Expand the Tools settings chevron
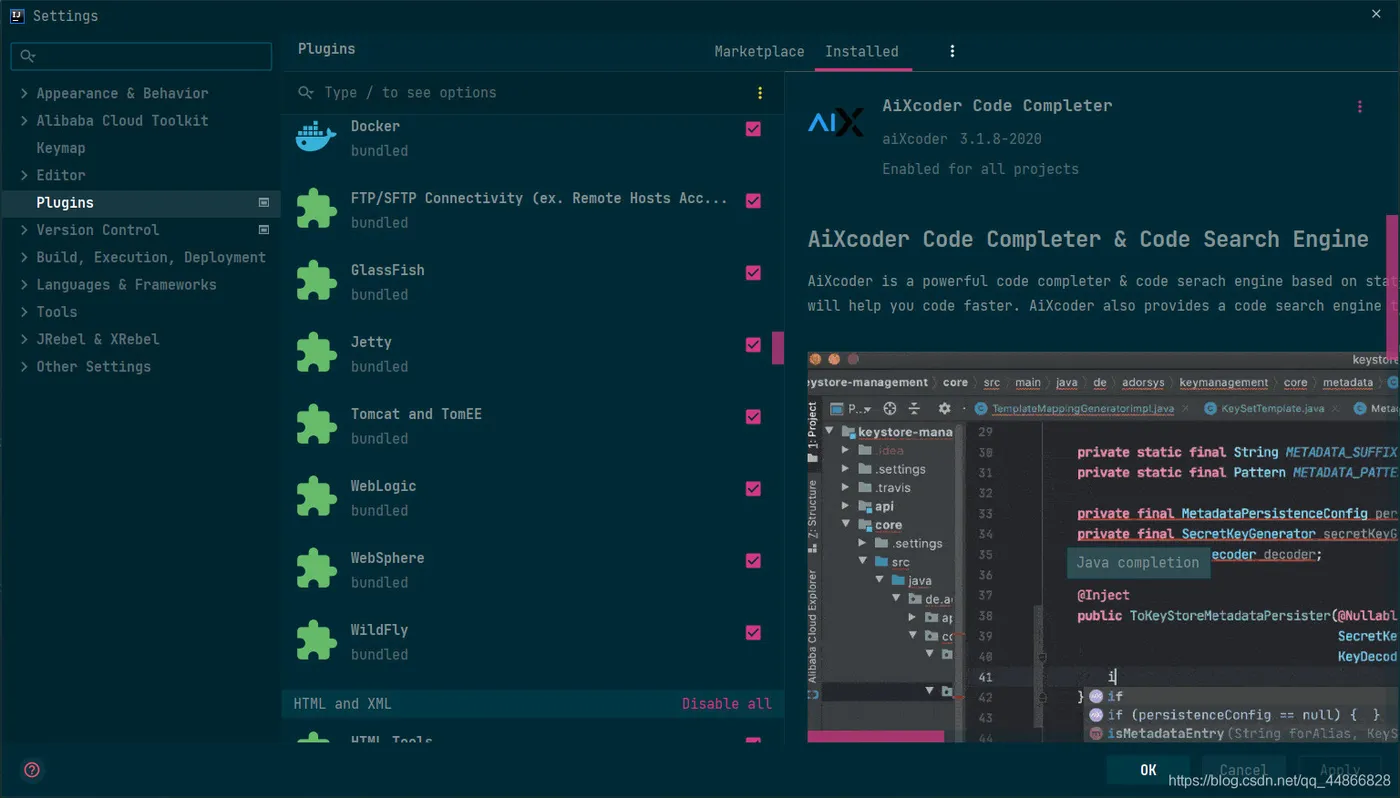The height and width of the screenshot is (798, 1400). point(24,312)
